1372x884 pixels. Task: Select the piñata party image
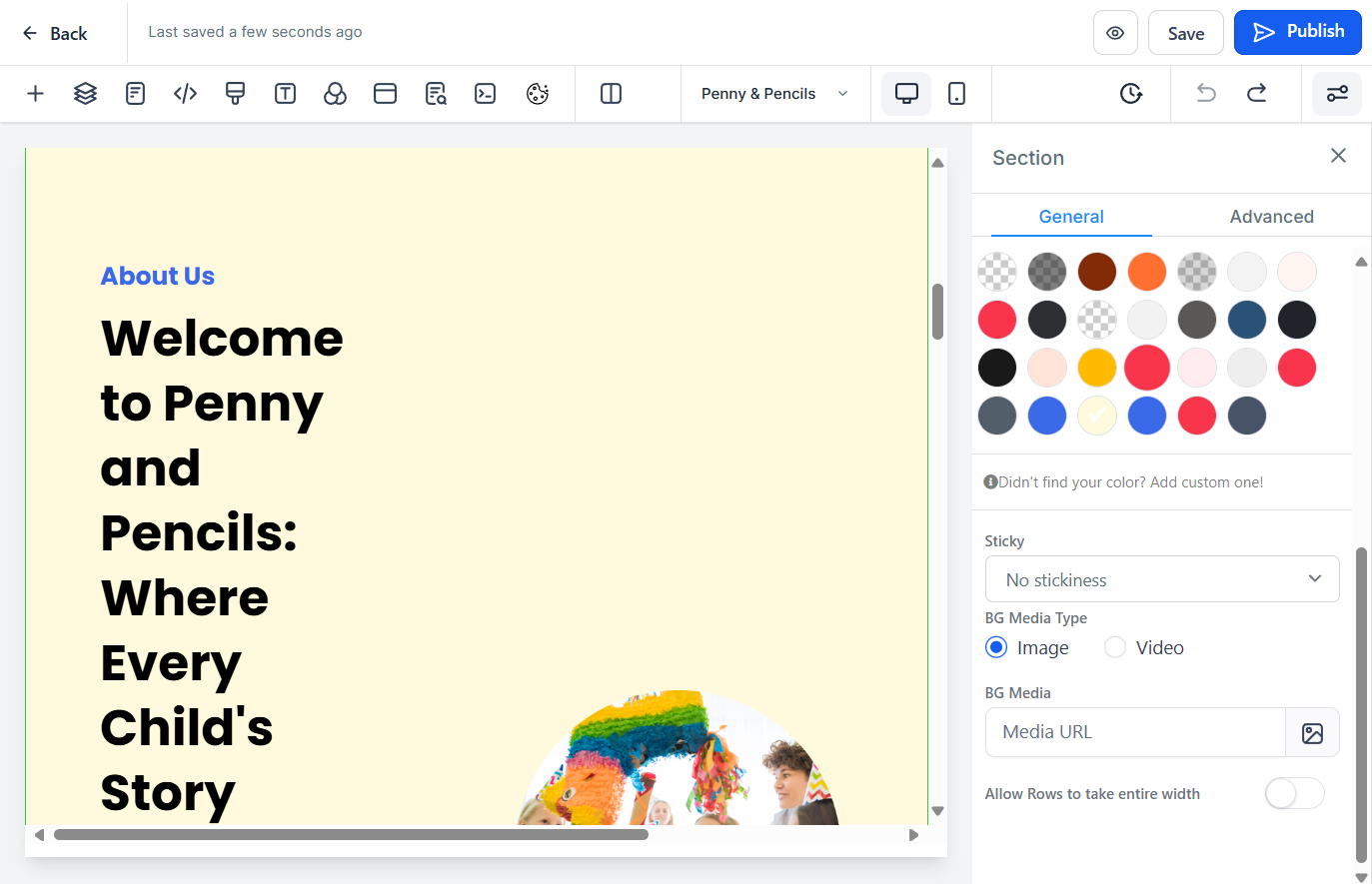click(680, 758)
